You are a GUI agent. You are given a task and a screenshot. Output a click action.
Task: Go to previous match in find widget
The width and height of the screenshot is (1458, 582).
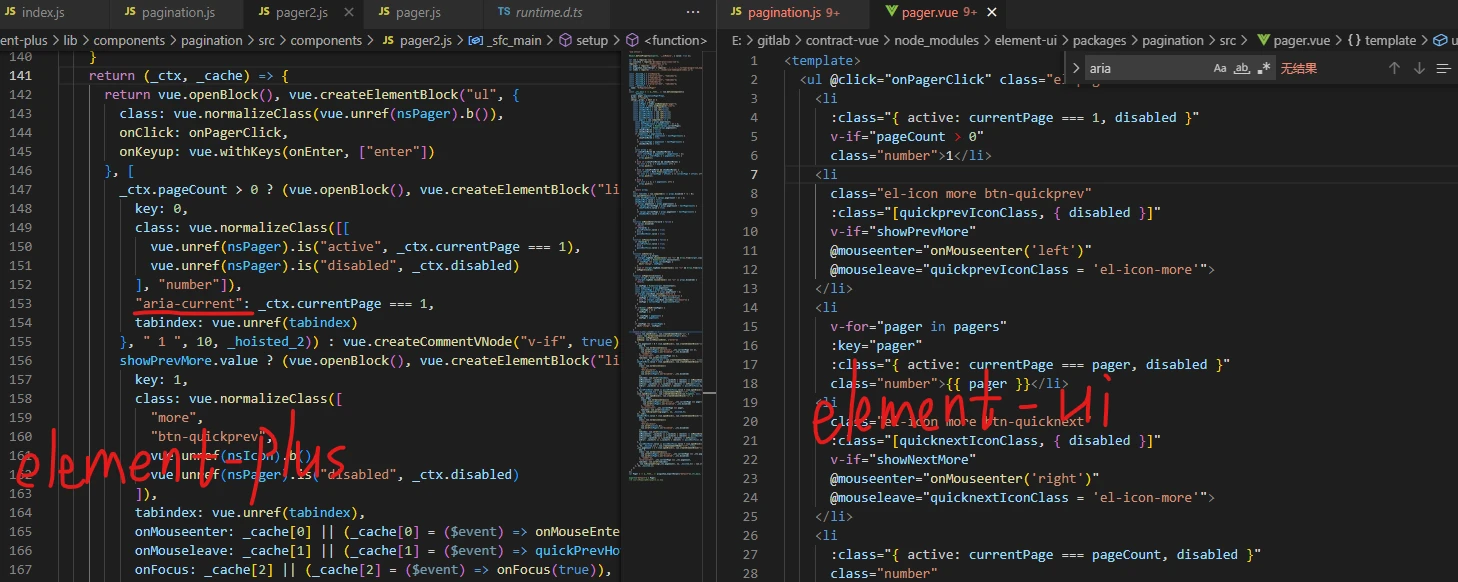pyautogui.click(x=1394, y=68)
